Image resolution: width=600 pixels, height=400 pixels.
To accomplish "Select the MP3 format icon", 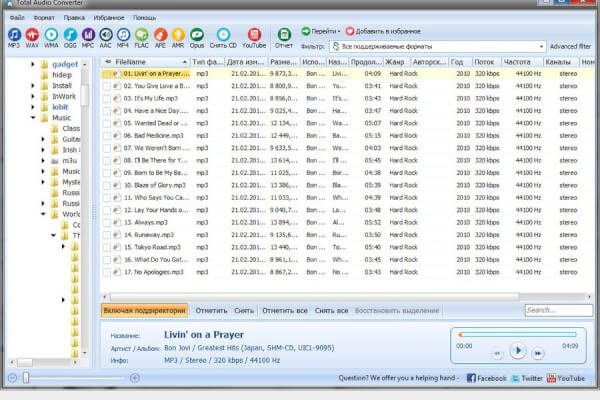I will (x=14, y=38).
